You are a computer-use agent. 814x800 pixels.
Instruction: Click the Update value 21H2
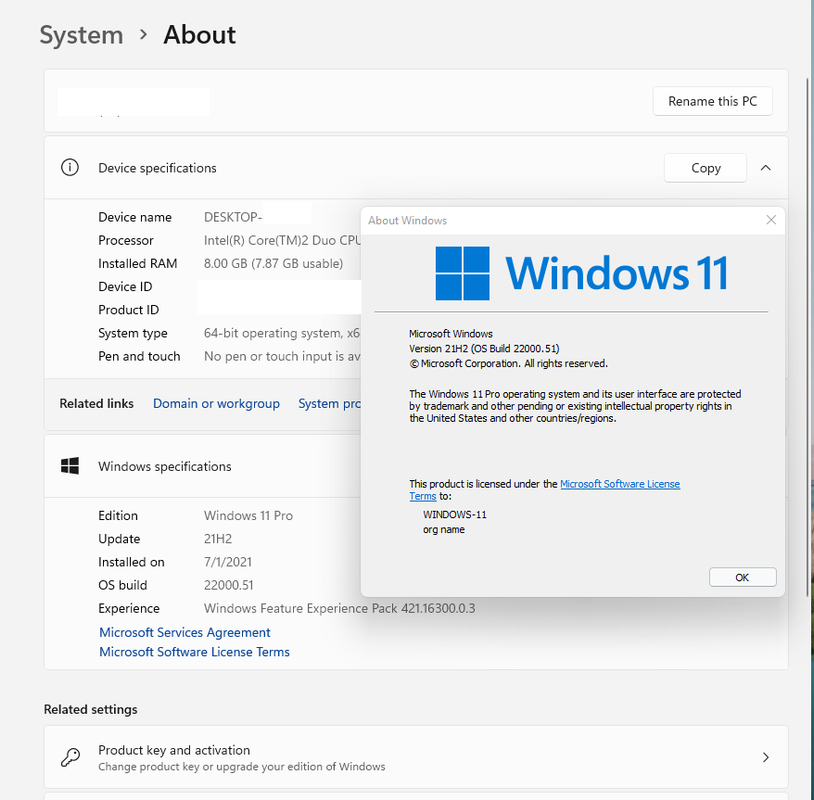pos(218,539)
